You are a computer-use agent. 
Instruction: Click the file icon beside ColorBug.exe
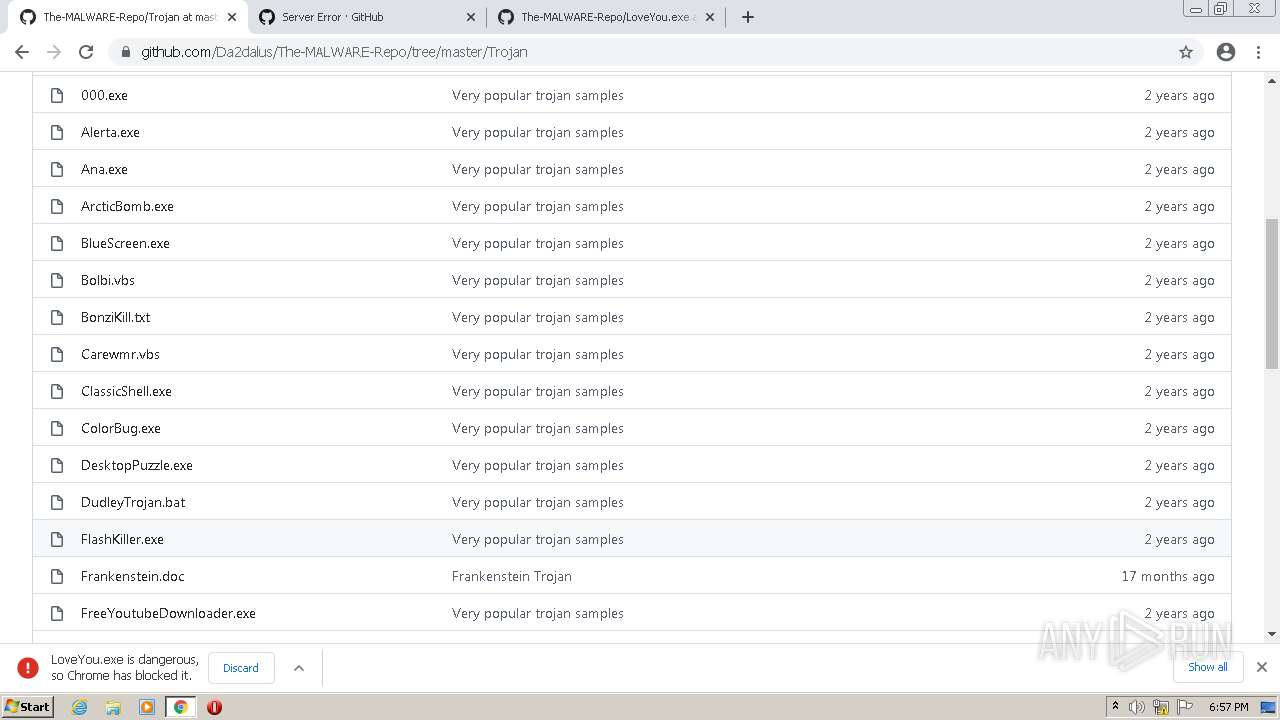pos(57,428)
